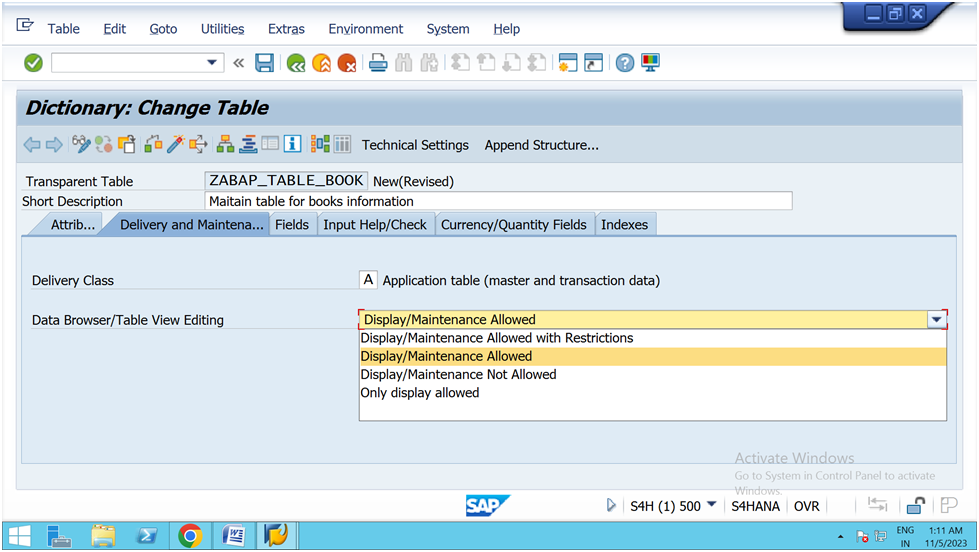979x552 pixels.
Task: Open Google Chrome from the taskbar
Action: 190,536
